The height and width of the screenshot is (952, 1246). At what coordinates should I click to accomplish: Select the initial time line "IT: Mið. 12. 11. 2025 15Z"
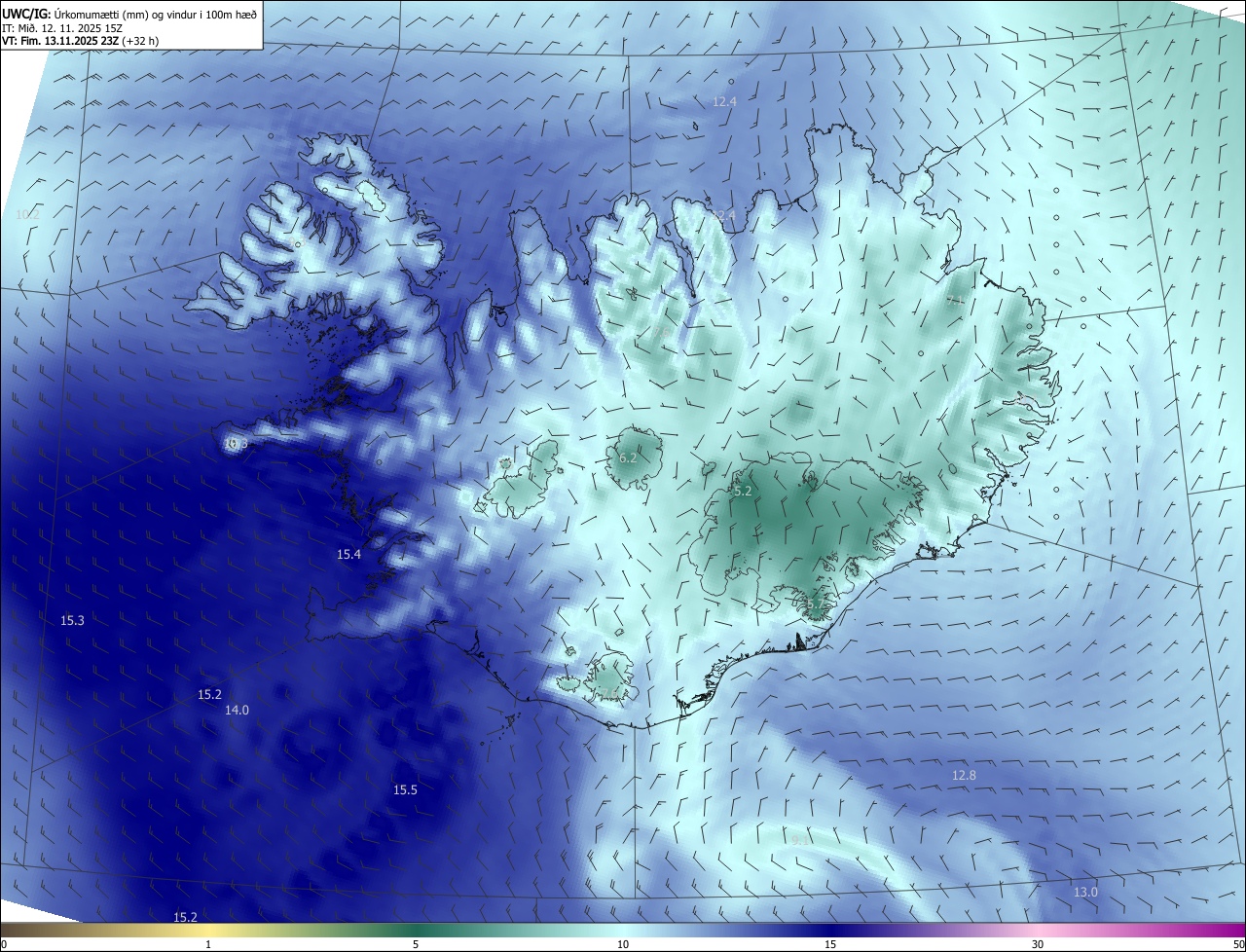pyautogui.click(x=62, y=28)
